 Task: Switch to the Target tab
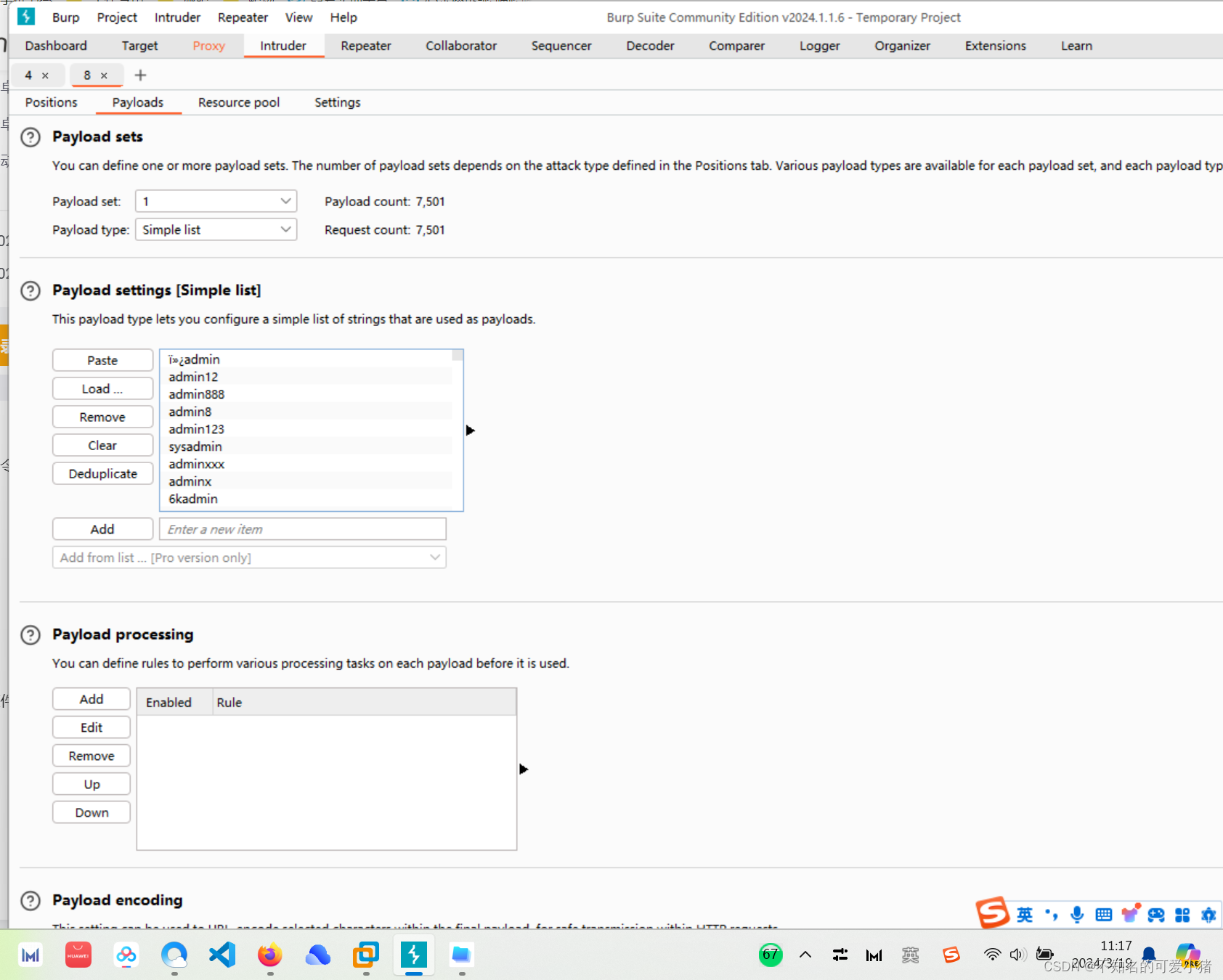139,46
